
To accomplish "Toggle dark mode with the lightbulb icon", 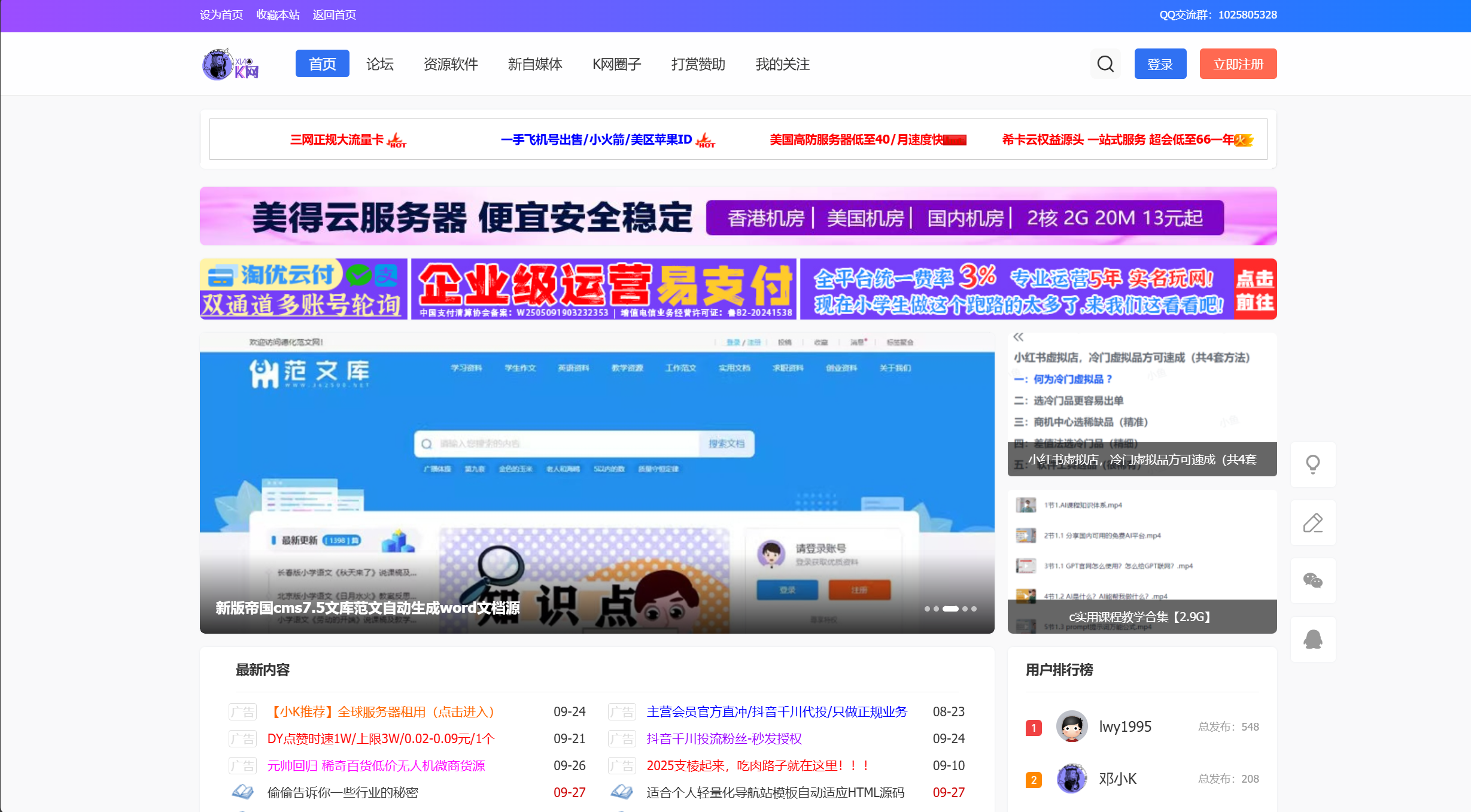I will (x=1313, y=464).
